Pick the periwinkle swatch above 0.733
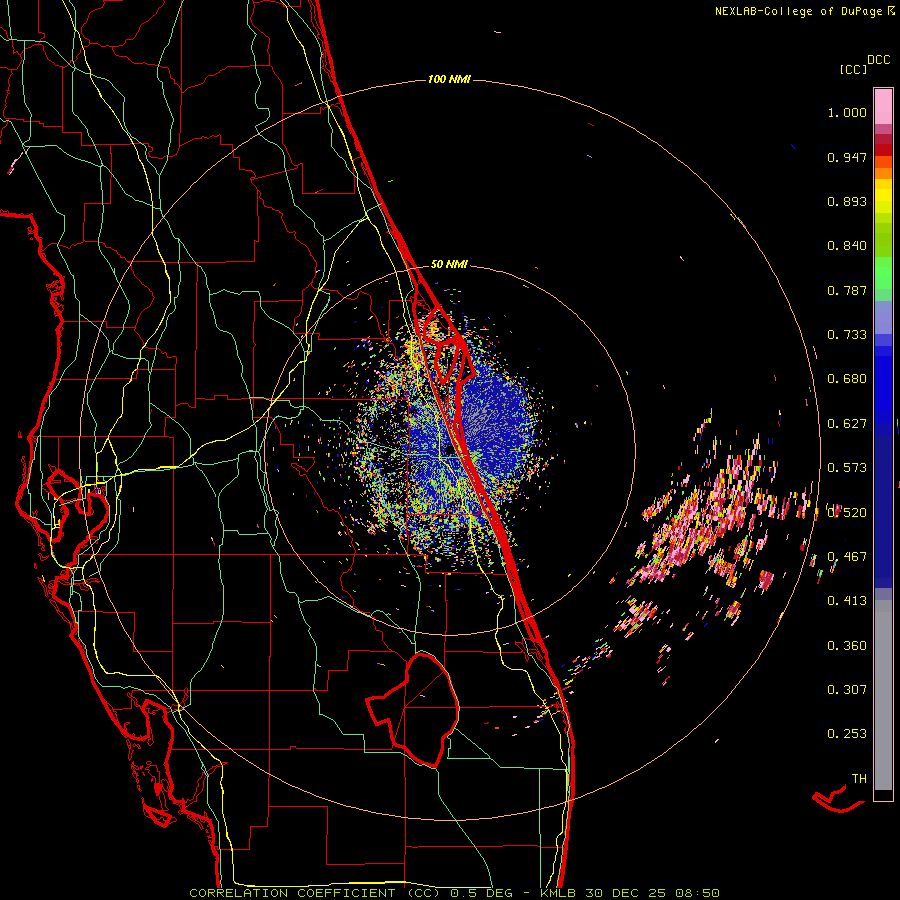Image resolution: width=900 pixels, height=900 pixels. click(x=883, y=317)
